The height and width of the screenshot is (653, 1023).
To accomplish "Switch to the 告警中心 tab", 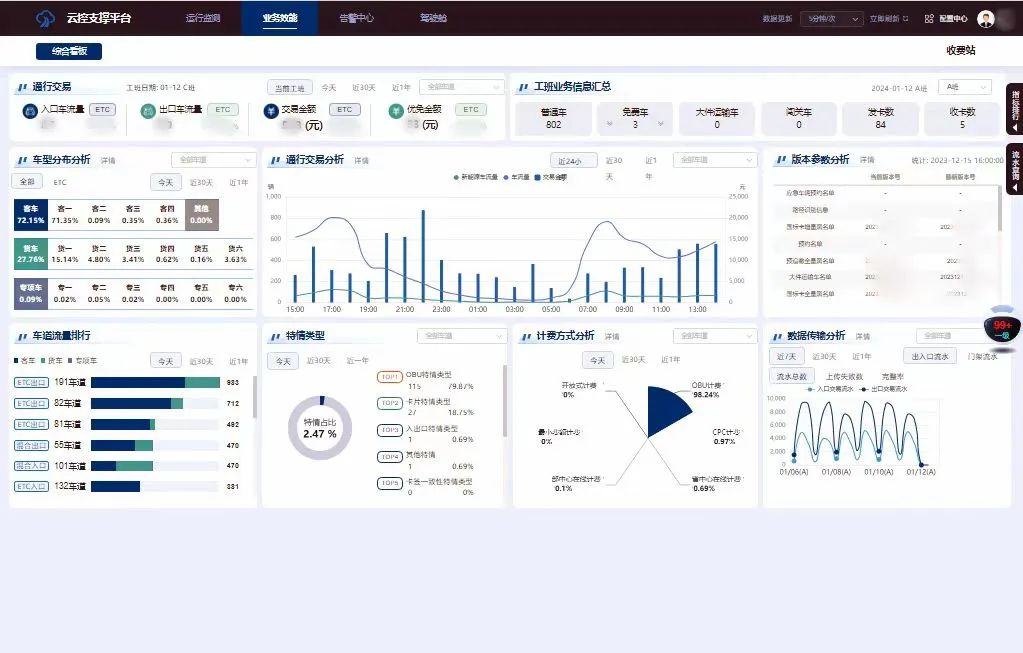I will pyautogui.click(x=356, y=18).
